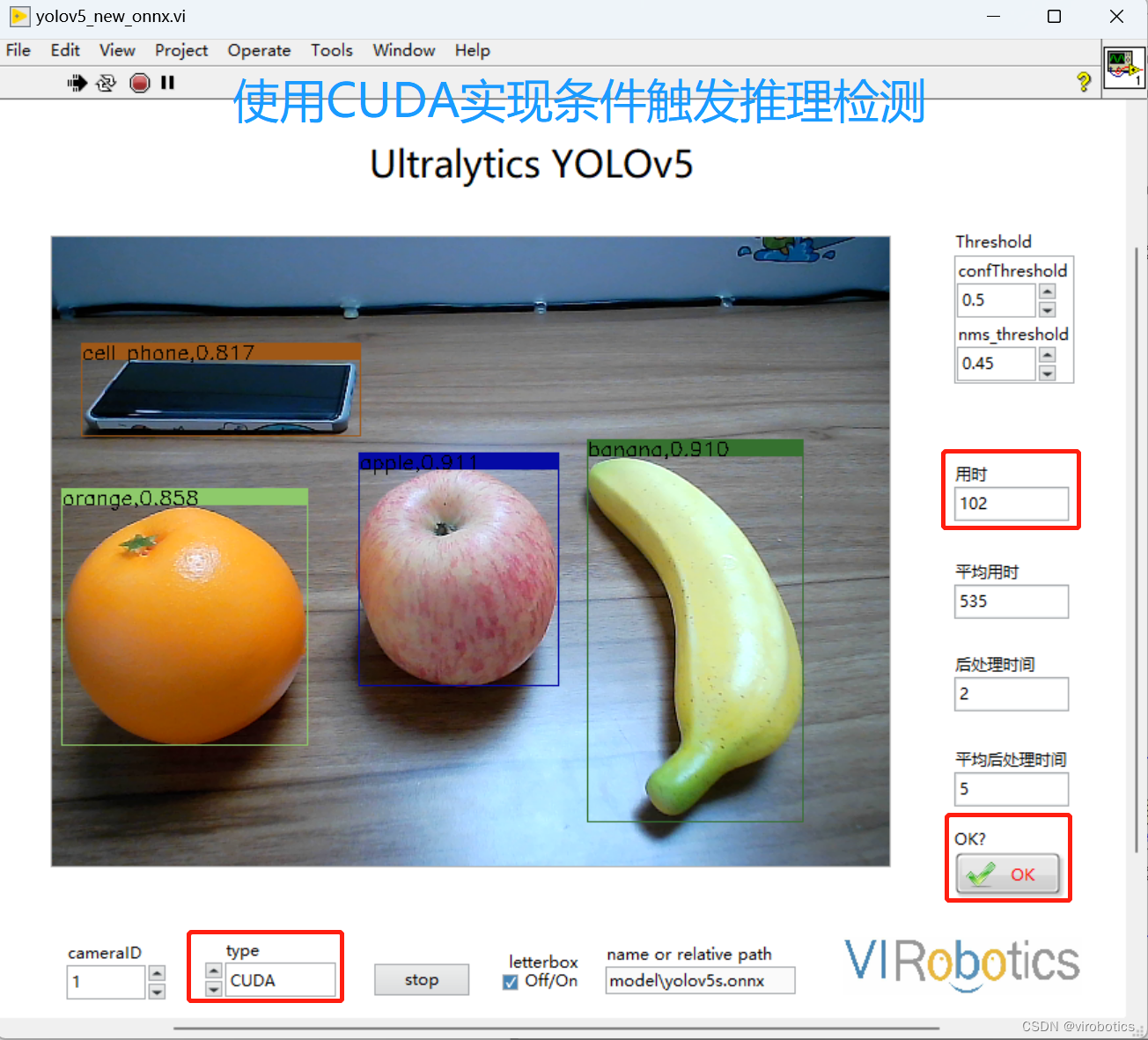The image size is (1148, 1040).
Task: Open the Tools menu
Action: pyautogui.click(x=331, y=50)
